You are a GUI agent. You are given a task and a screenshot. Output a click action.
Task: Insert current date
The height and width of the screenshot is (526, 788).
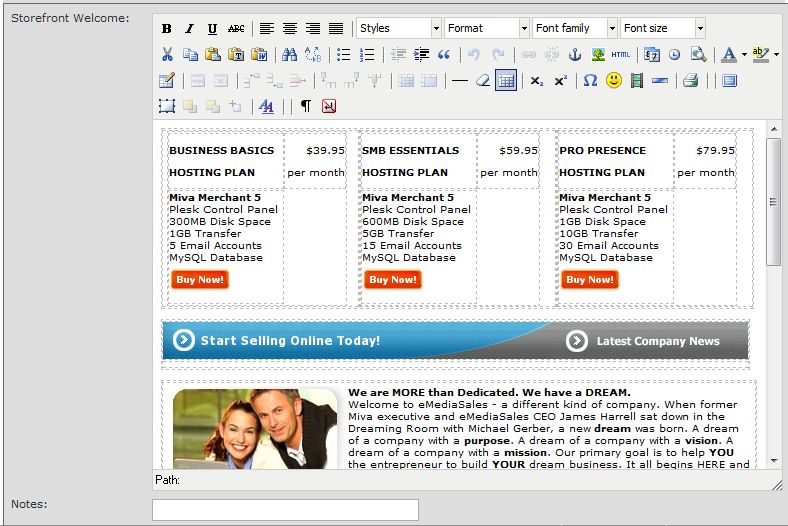652,54
